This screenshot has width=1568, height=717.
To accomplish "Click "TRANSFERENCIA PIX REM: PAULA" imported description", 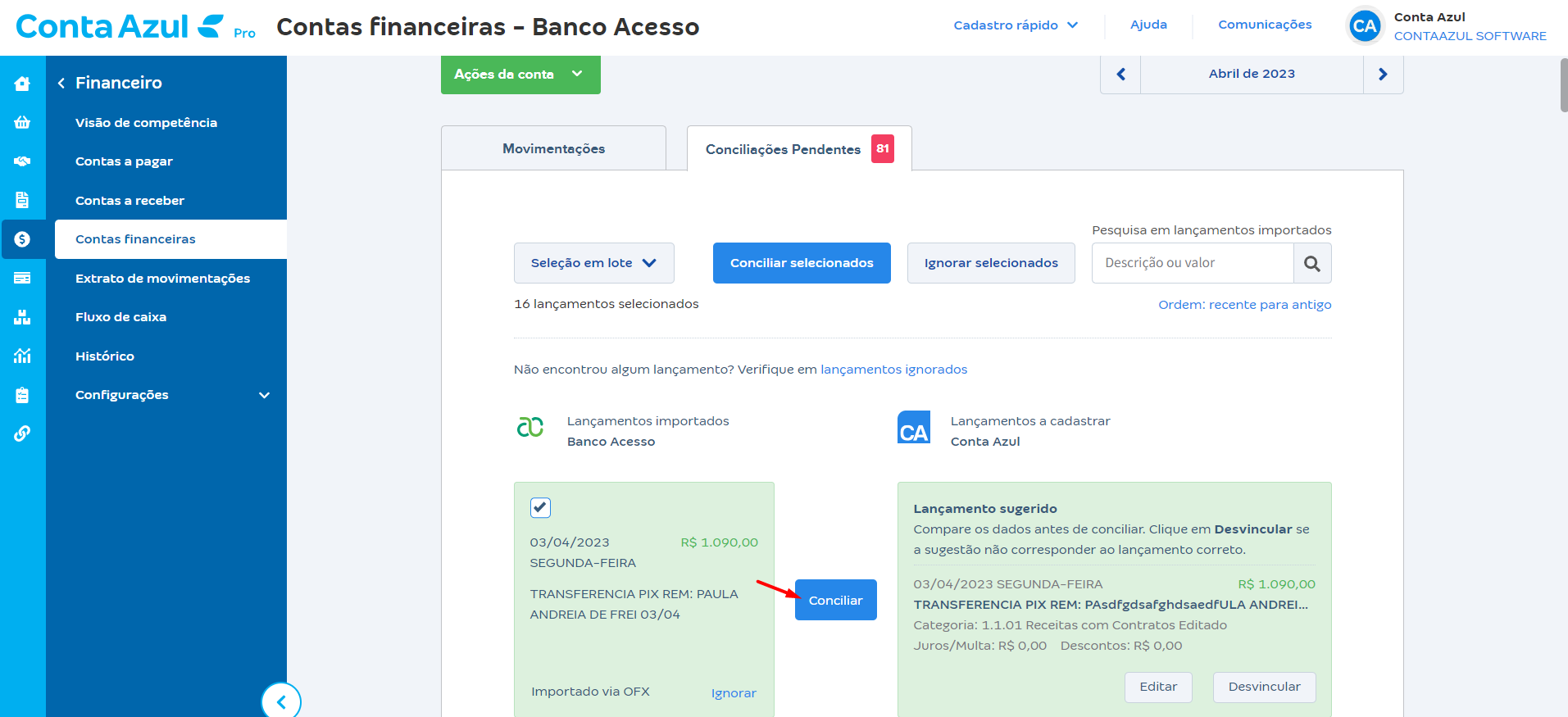I will (634, 594).
